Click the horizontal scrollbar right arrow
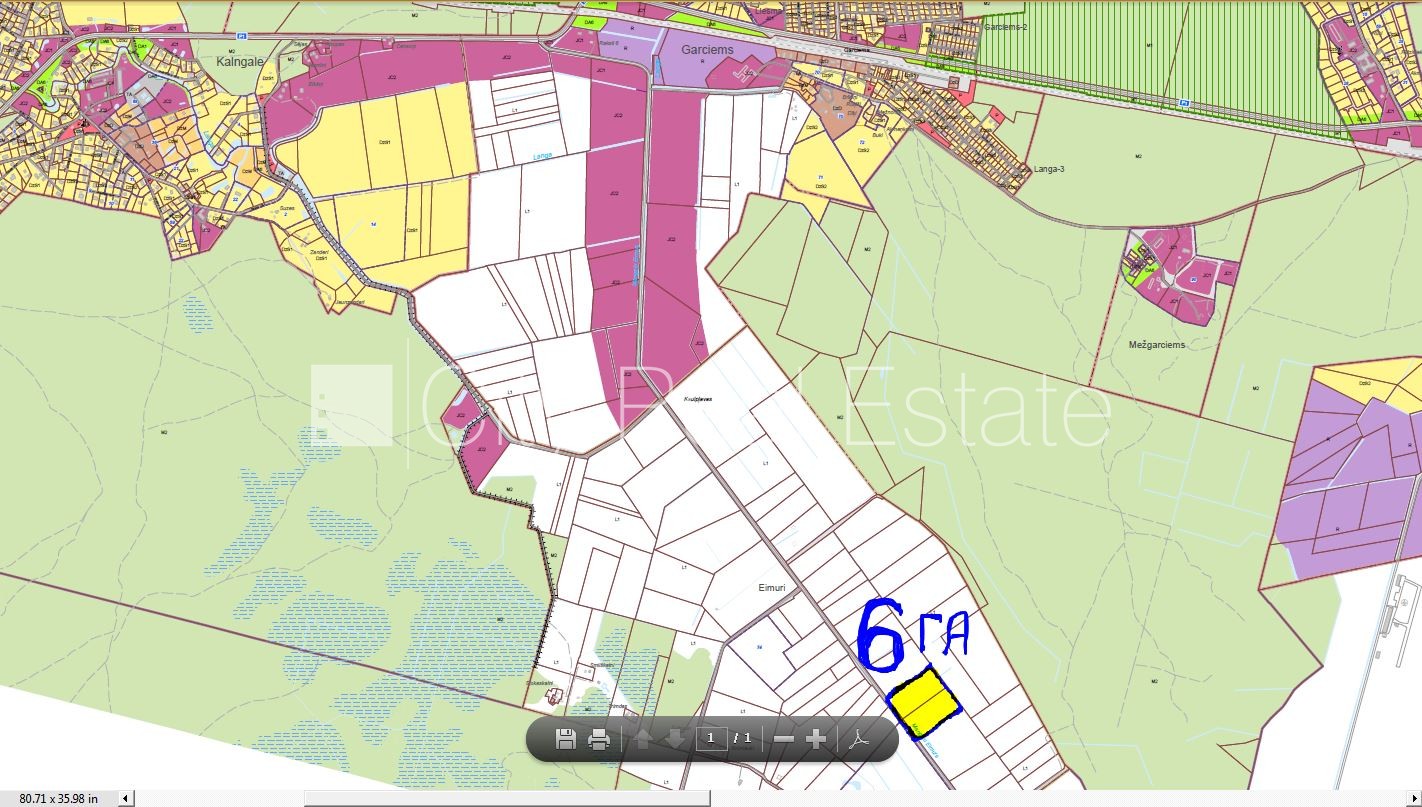Image resolution: width=1422 pixels, height=807 pixels. 1413,798
